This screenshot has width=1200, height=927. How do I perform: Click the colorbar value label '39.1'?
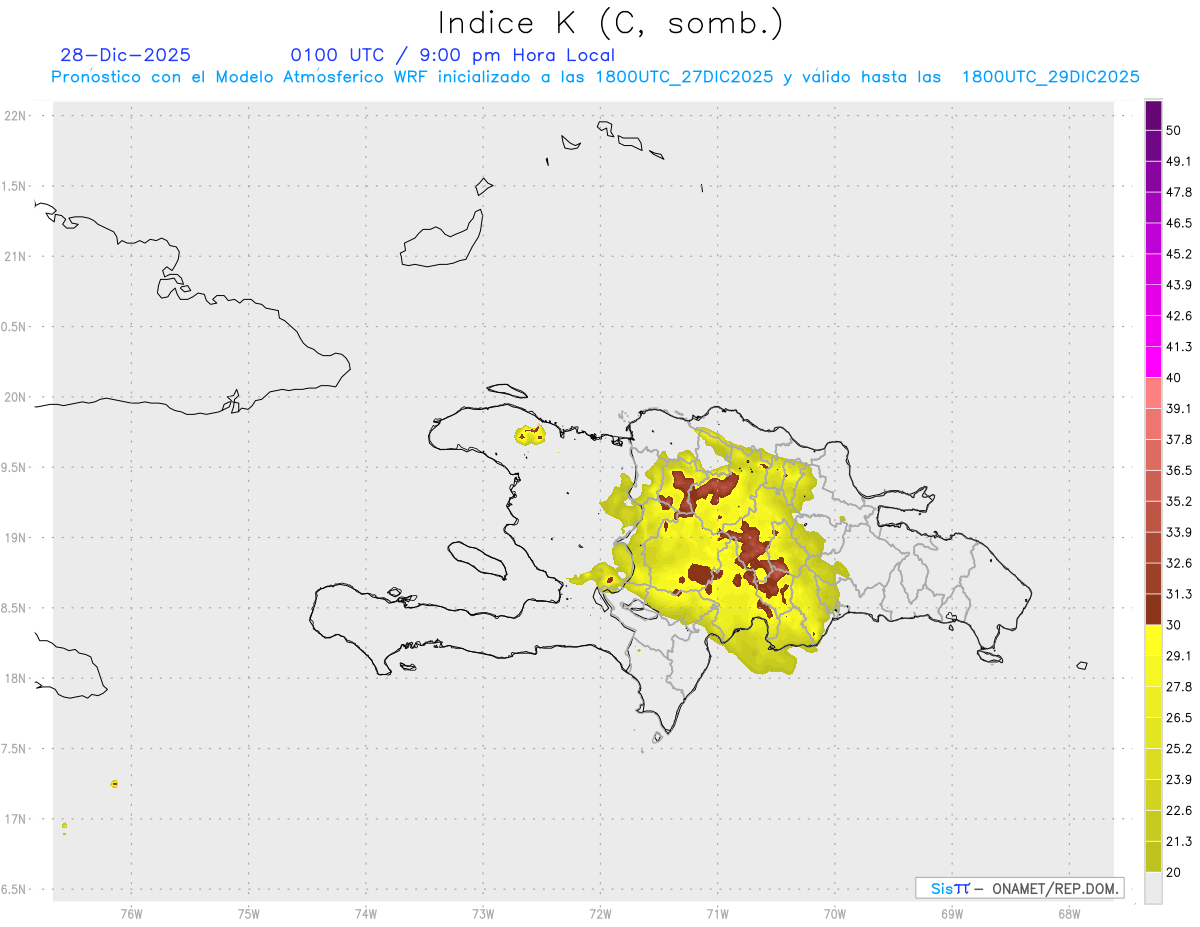[1179, 409]
